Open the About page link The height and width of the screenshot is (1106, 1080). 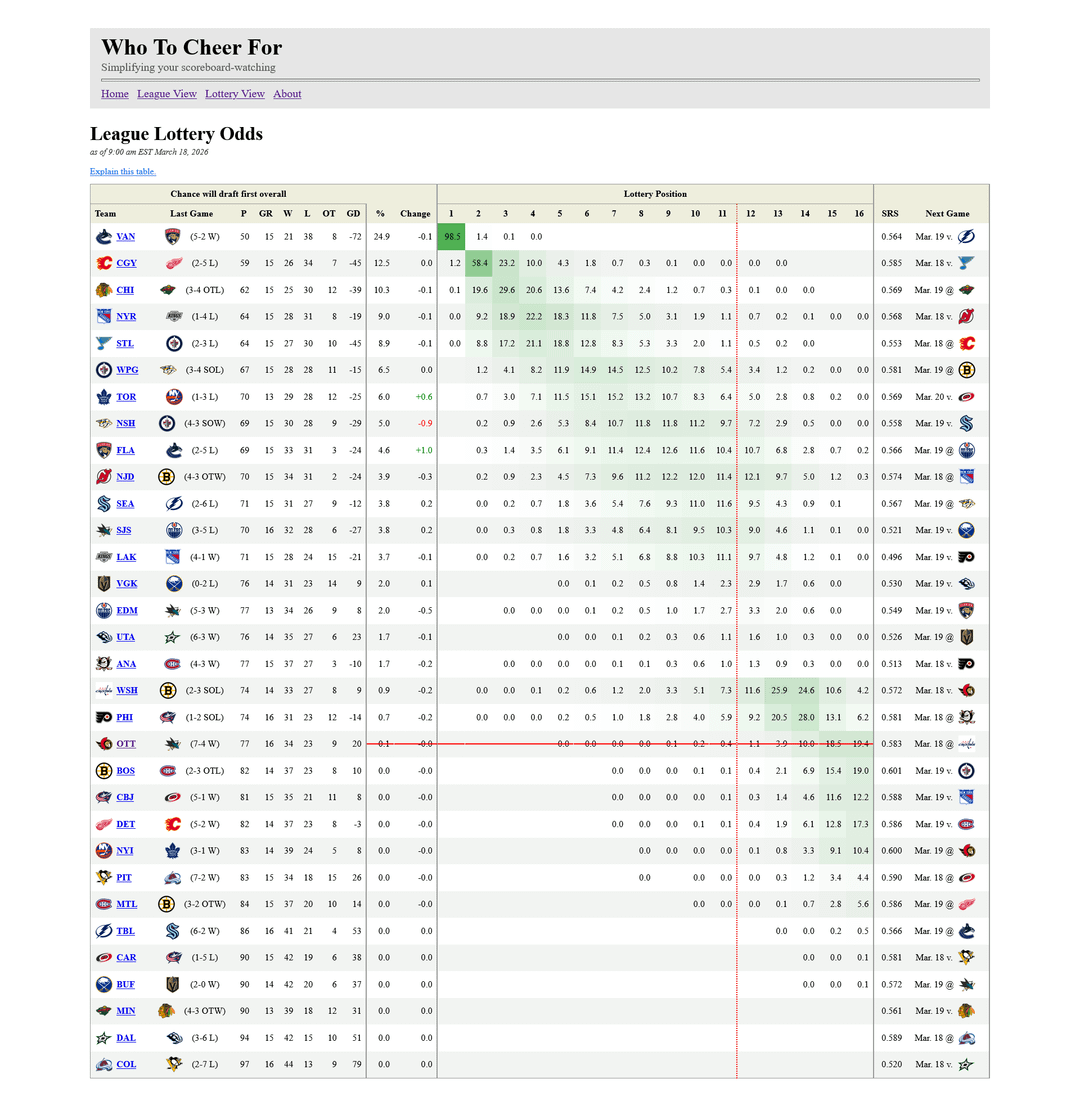(287, 94)
